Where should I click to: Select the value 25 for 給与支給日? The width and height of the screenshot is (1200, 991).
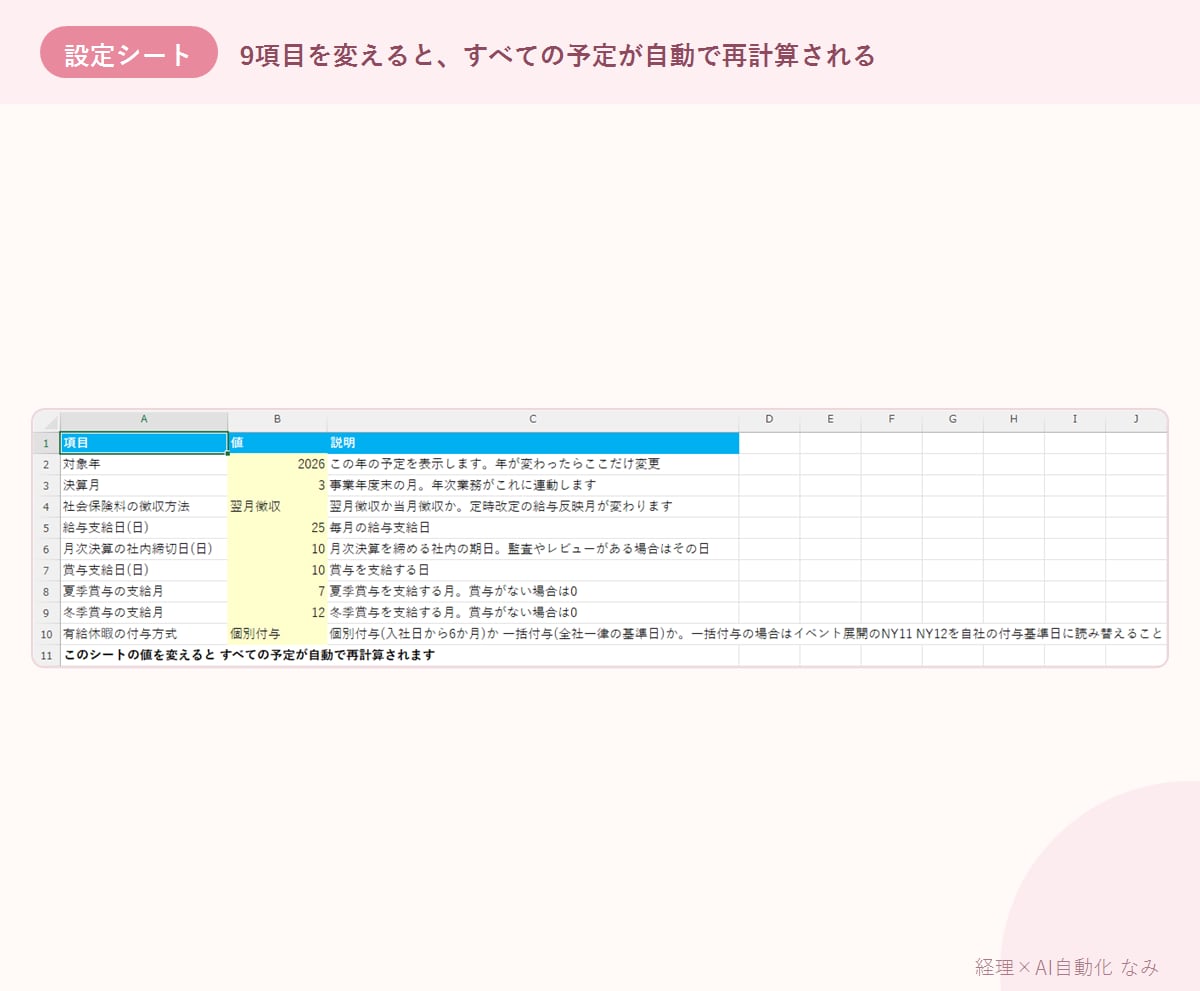coord(277,527)
